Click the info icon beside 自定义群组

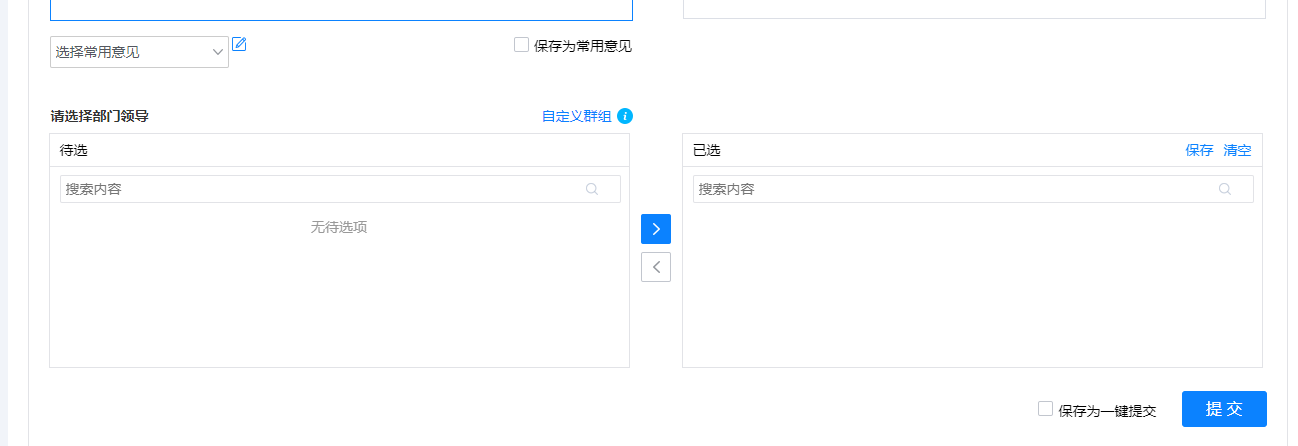point(625,116)
